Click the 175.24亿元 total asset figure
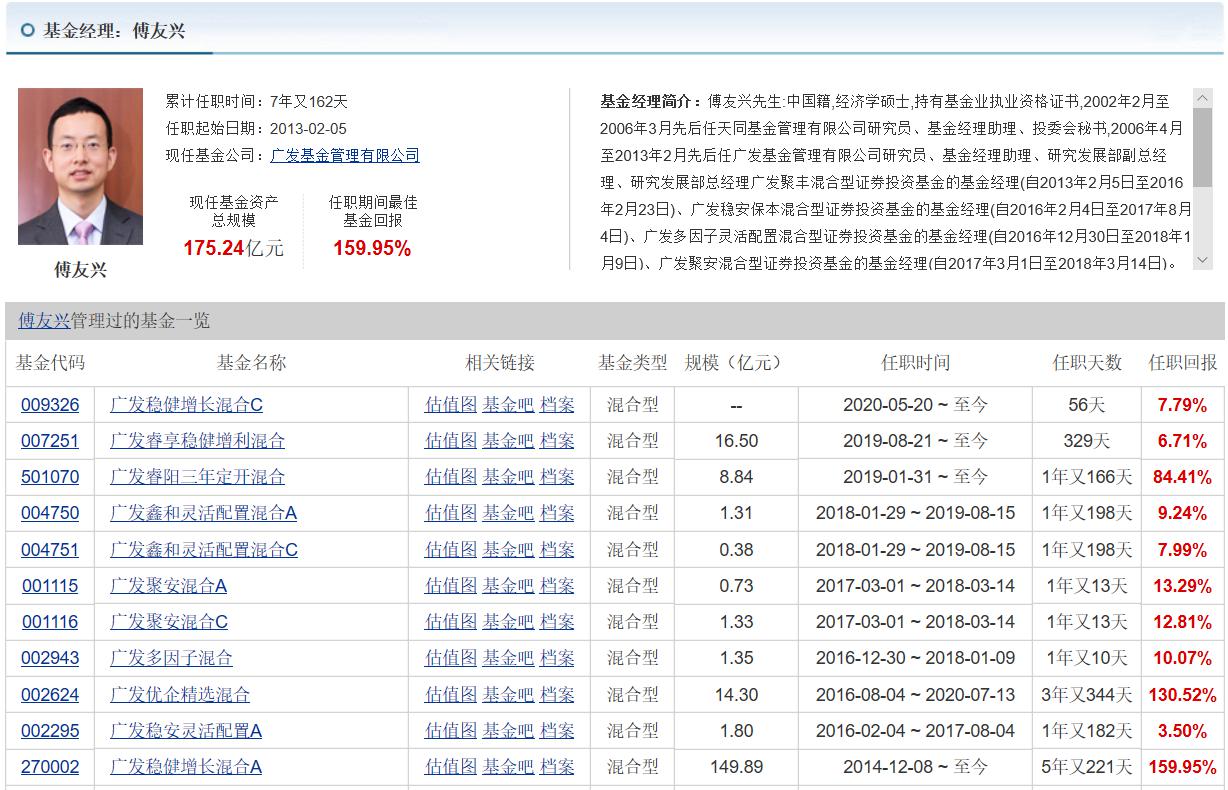Screen dimensions: 1228x790 (x=233, y=248)
